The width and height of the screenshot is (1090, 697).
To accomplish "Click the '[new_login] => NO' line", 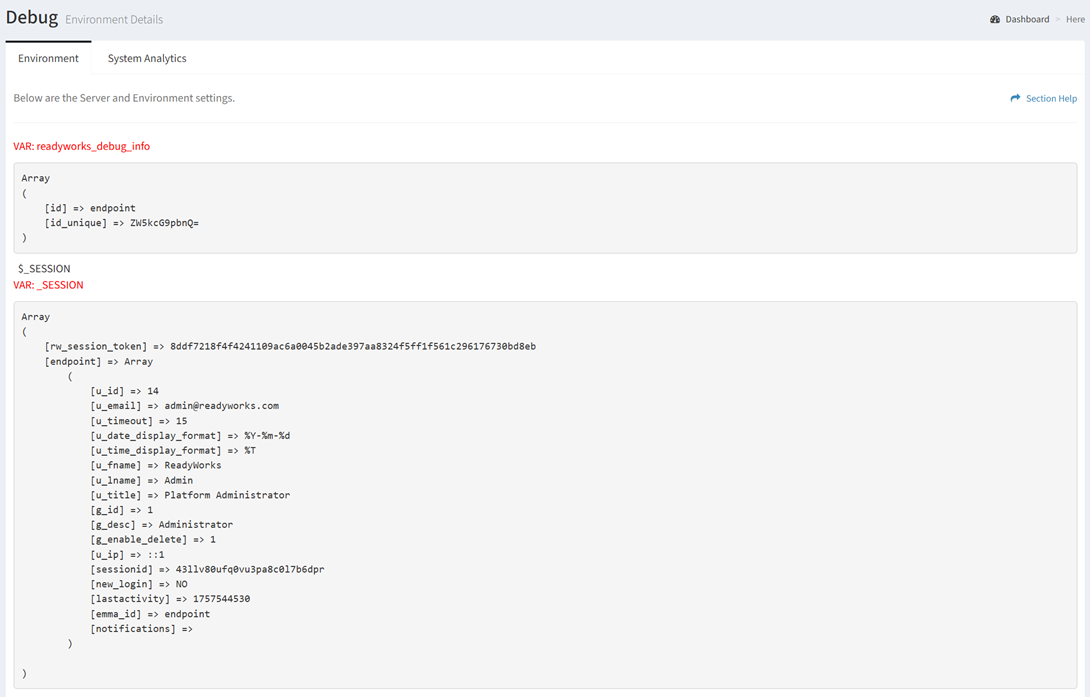I will coord(138,584).
